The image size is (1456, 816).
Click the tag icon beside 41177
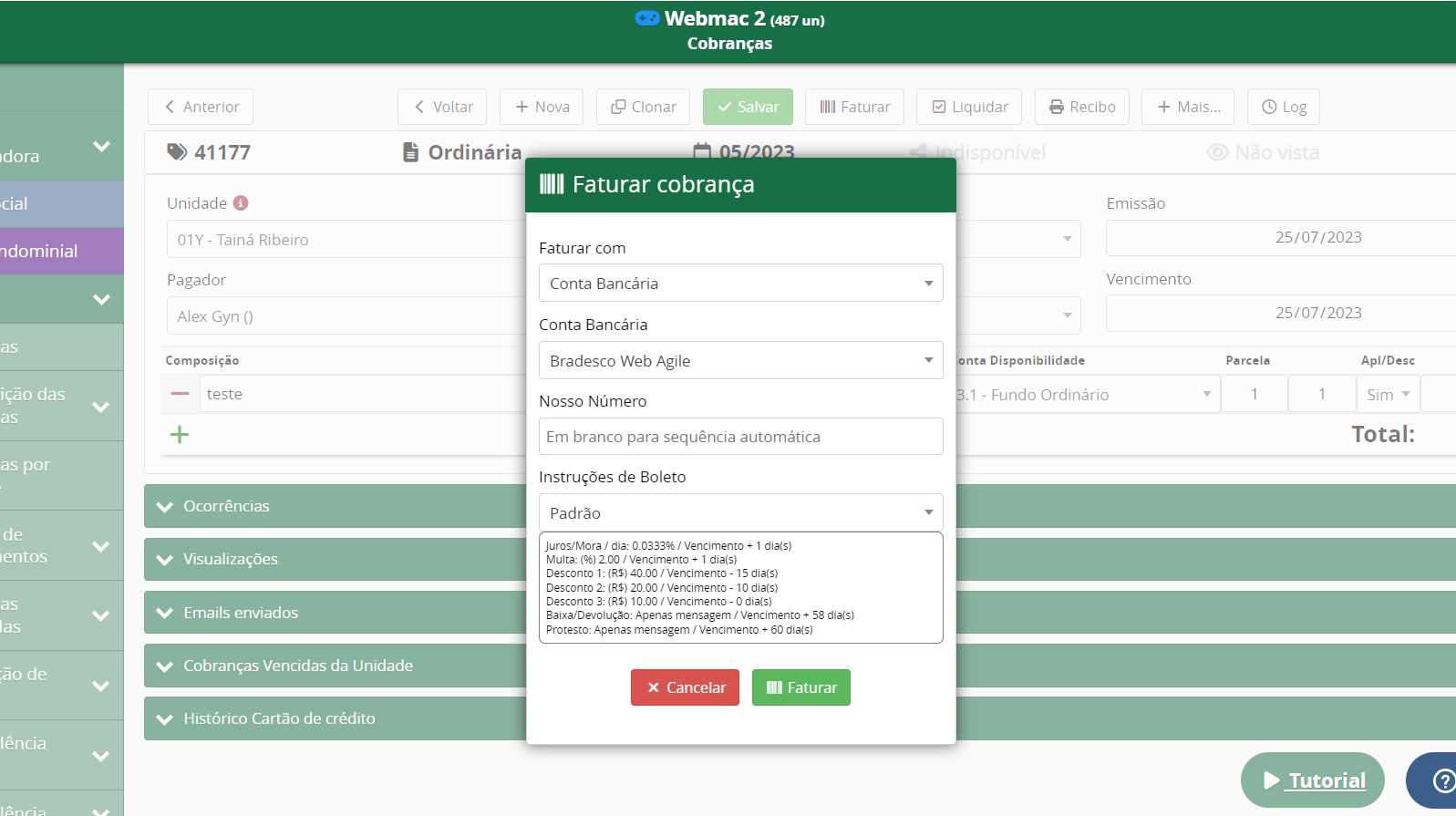tap(176, 152)
